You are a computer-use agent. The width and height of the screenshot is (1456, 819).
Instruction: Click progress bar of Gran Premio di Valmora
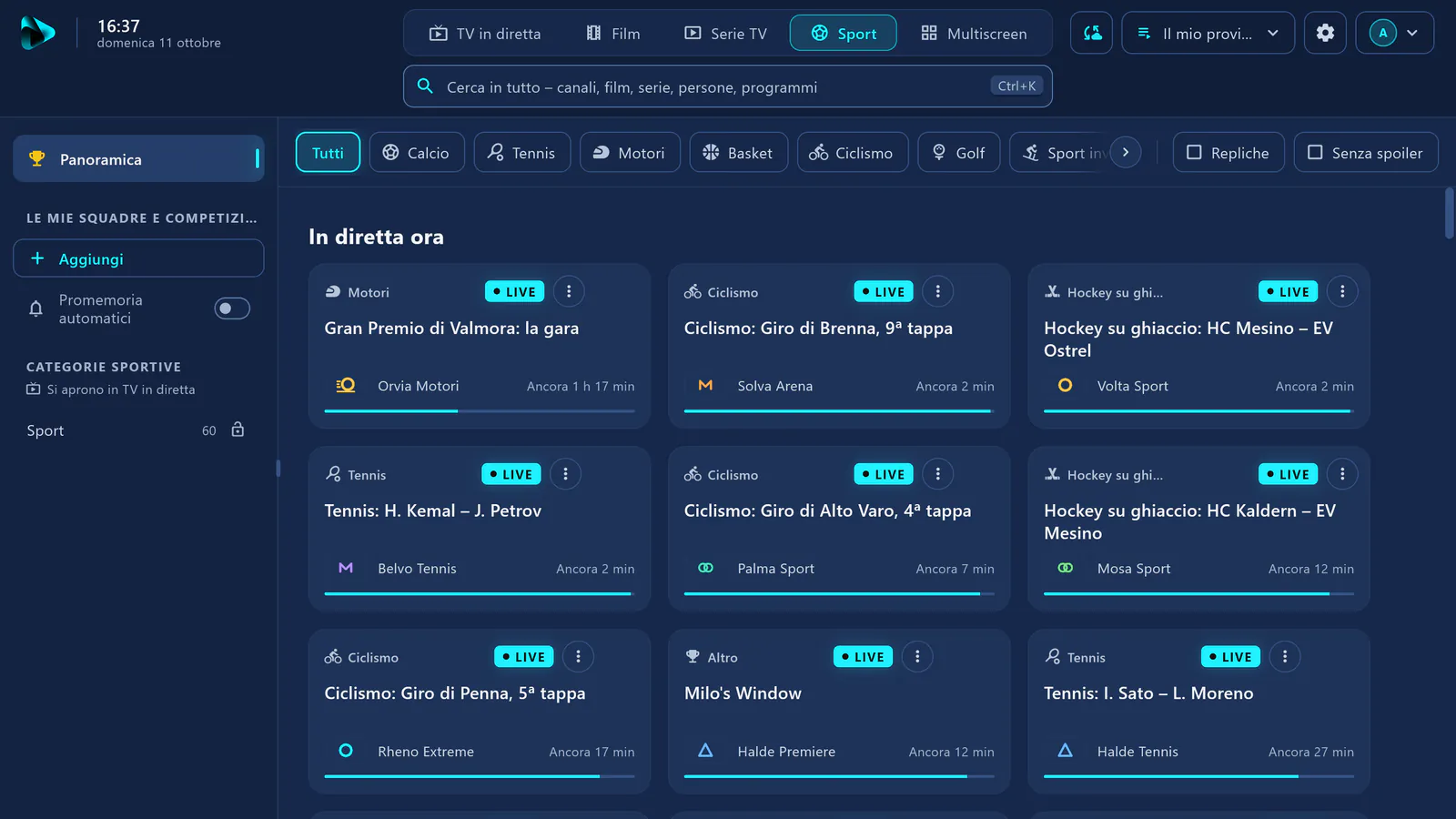(x=480, y=411)
